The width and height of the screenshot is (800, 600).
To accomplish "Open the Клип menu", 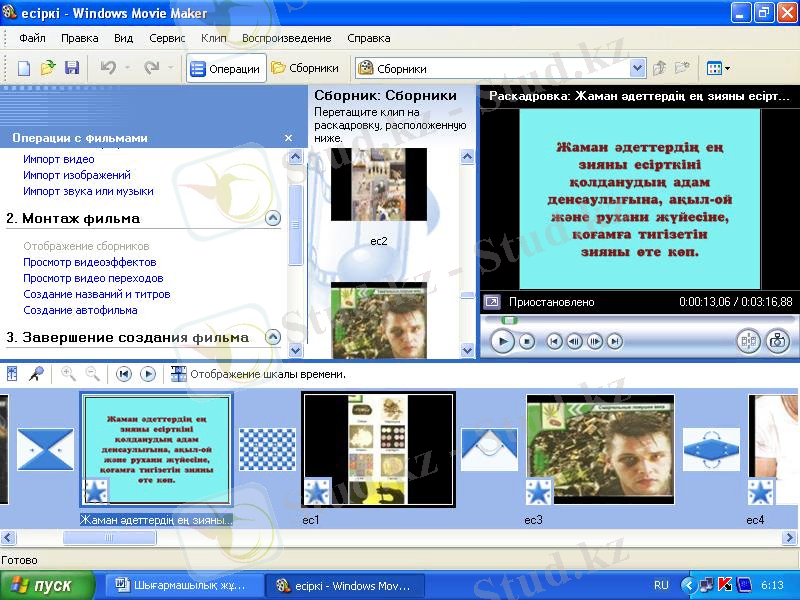I will click(x=213, y=38).
